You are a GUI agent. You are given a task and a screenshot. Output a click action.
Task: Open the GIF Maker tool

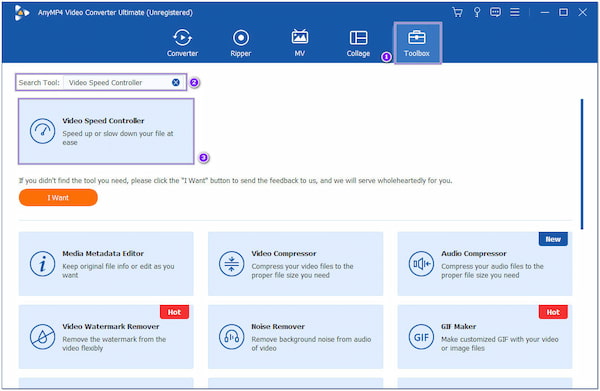(x=485, y=337)
